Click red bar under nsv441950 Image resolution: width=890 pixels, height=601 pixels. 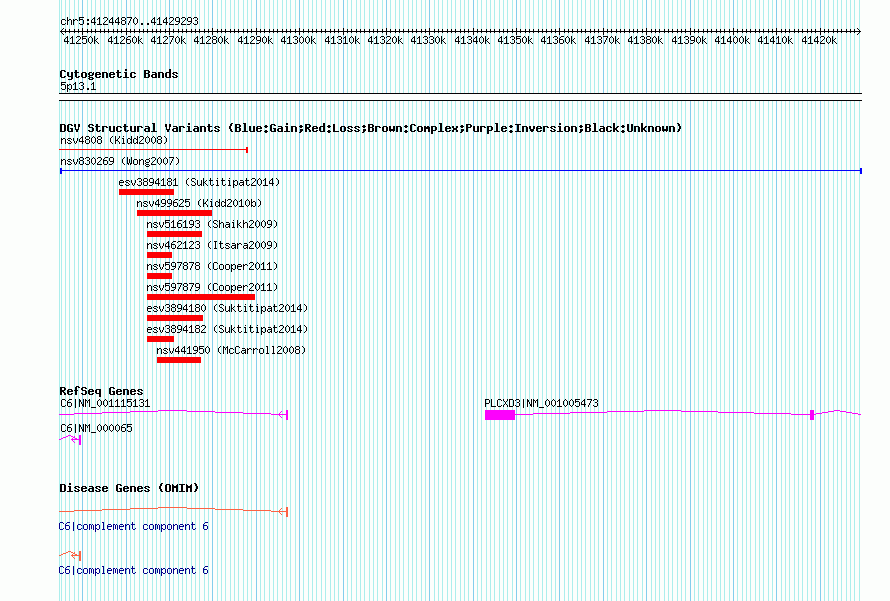(179, 360)
